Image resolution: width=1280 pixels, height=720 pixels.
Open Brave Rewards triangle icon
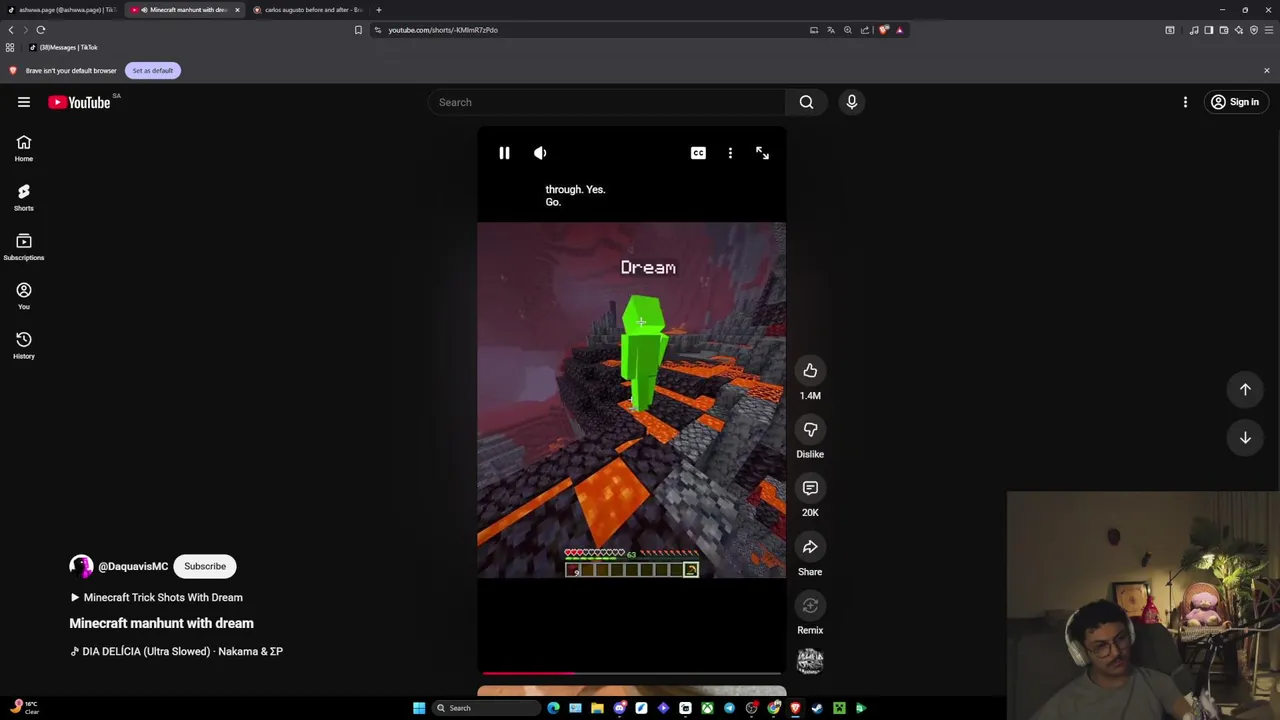[x=899, y=30]
